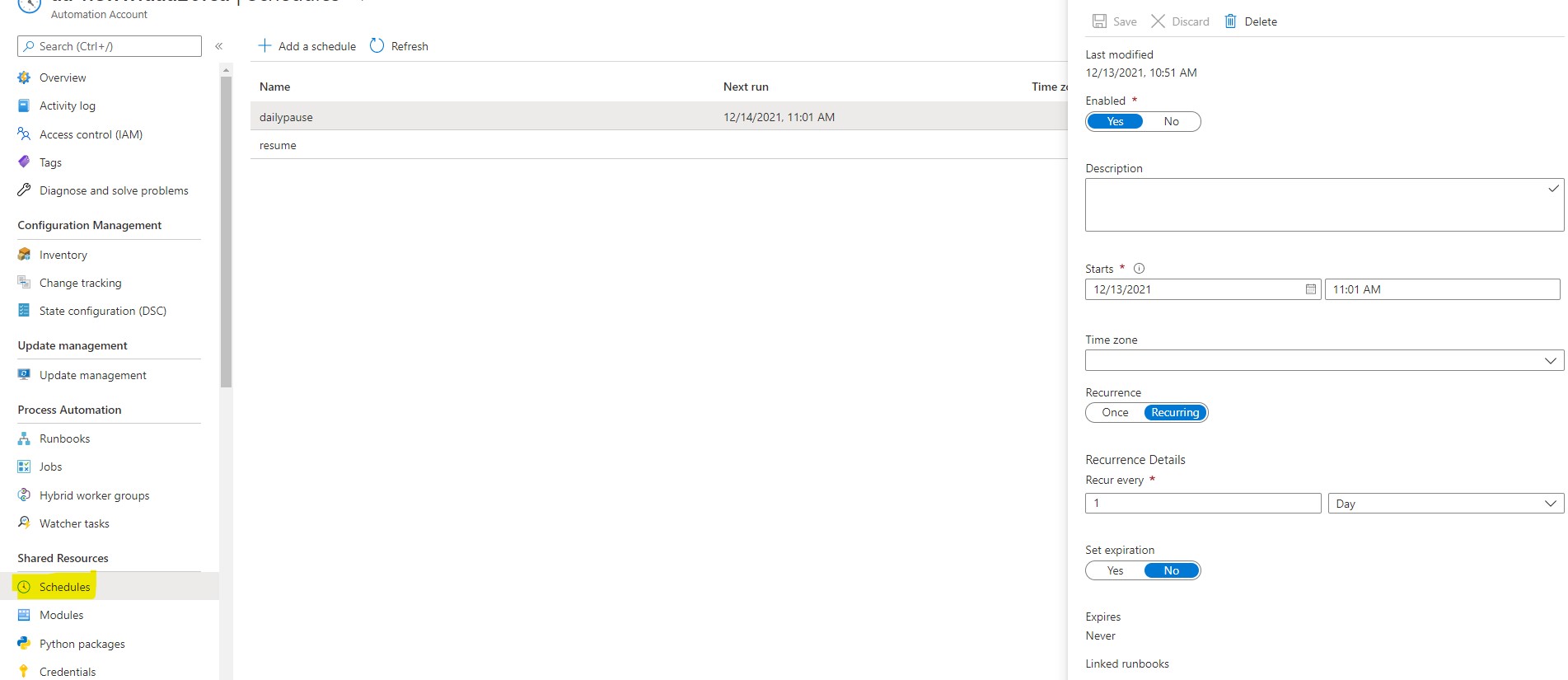1568x680 pixels.
Task: Open Hybrid worker groups menu item
Action: click(x=94, y=495)
